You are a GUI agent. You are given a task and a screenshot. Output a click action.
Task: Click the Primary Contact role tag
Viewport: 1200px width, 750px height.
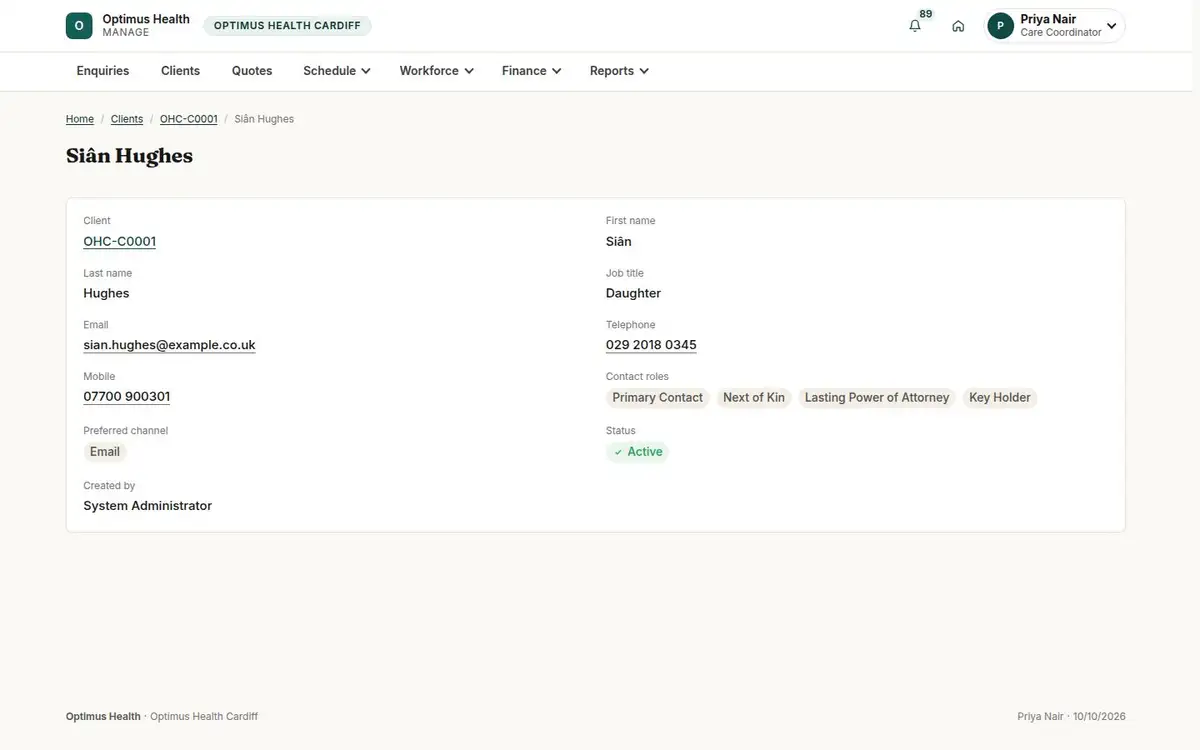pos(658,398)
